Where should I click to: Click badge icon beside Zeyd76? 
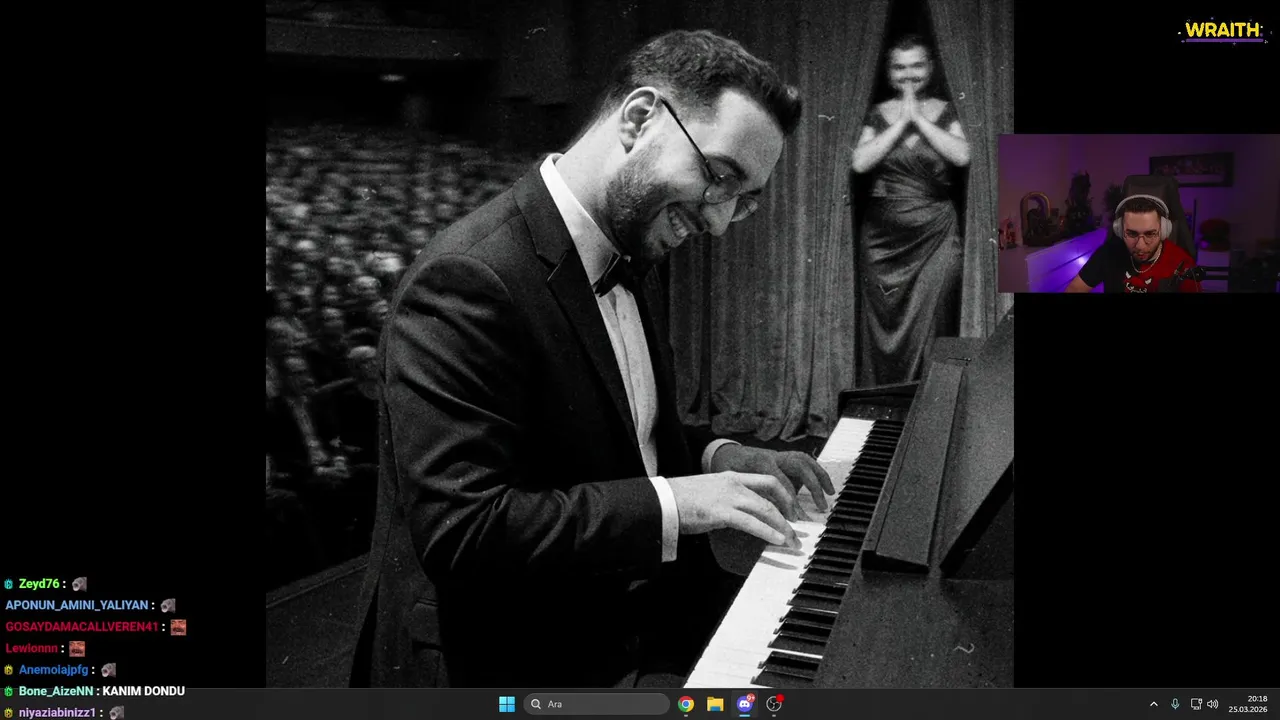(9, 584)
